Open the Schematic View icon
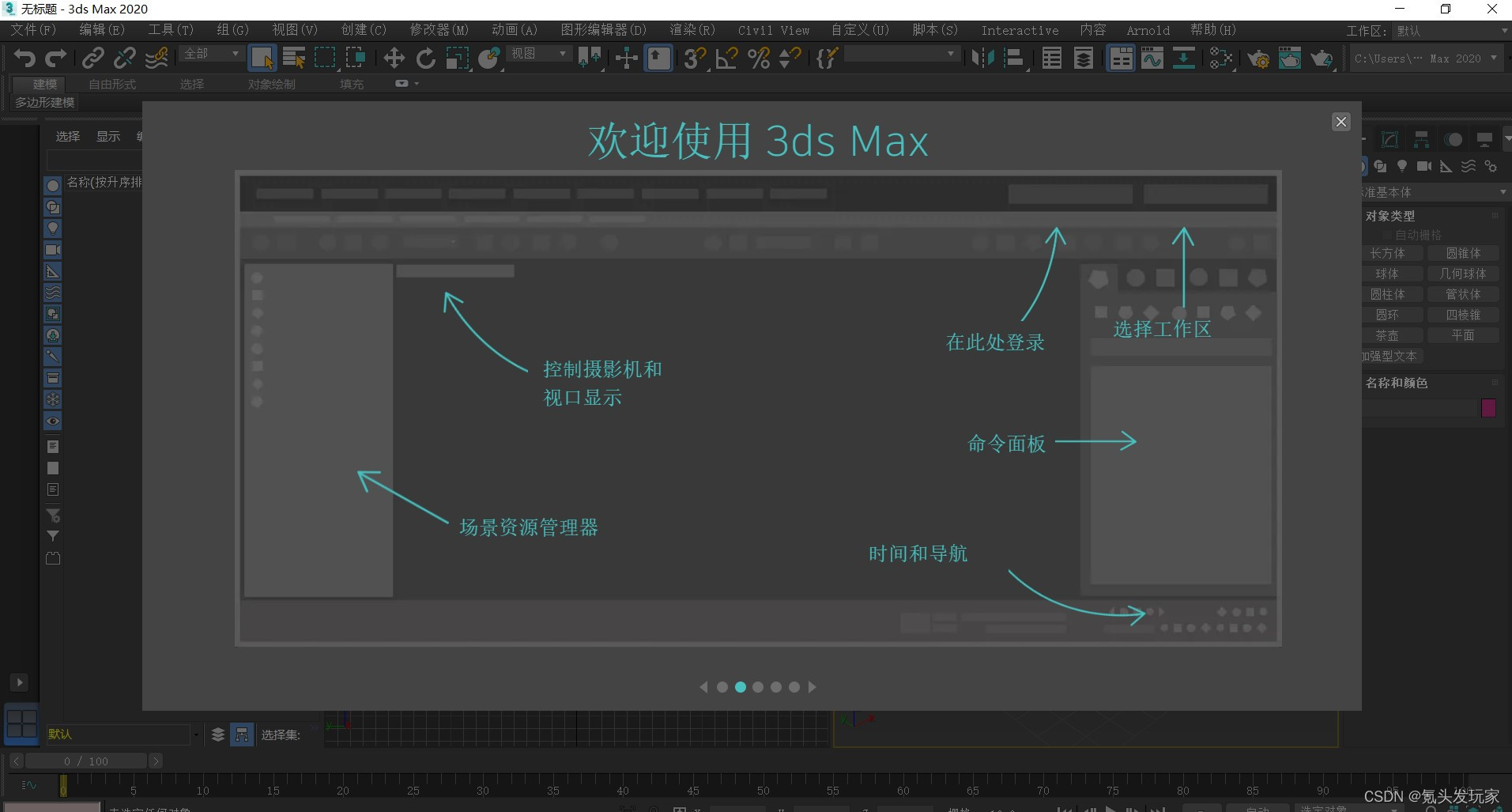 (x=1183, y=58)
